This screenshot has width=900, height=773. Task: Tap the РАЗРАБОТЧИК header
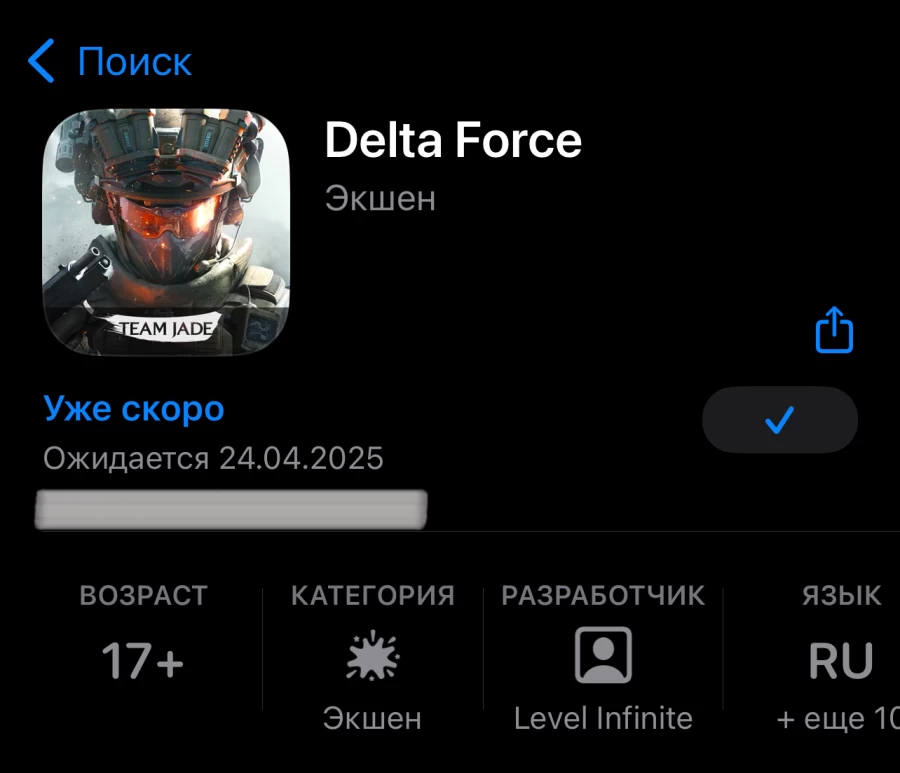coord(603,596)
